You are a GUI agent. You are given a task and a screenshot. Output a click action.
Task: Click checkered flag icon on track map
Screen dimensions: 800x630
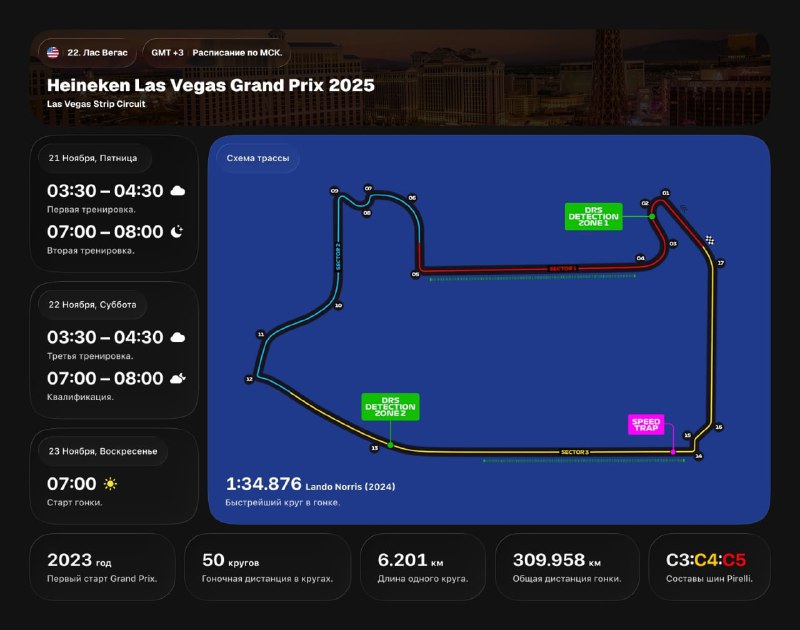point(711,240)
